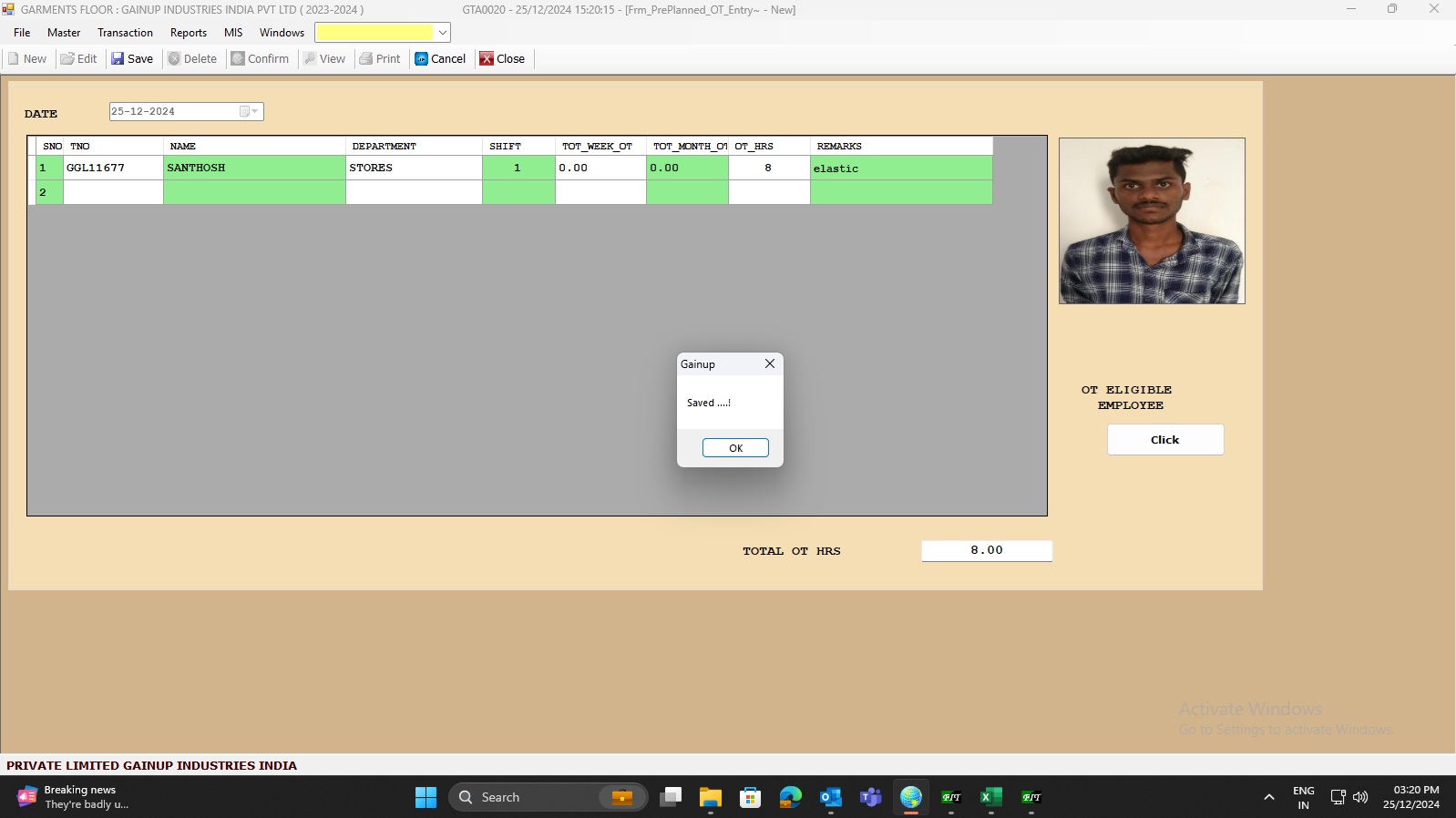Open the Reports menu

click(x=188, y=33)
